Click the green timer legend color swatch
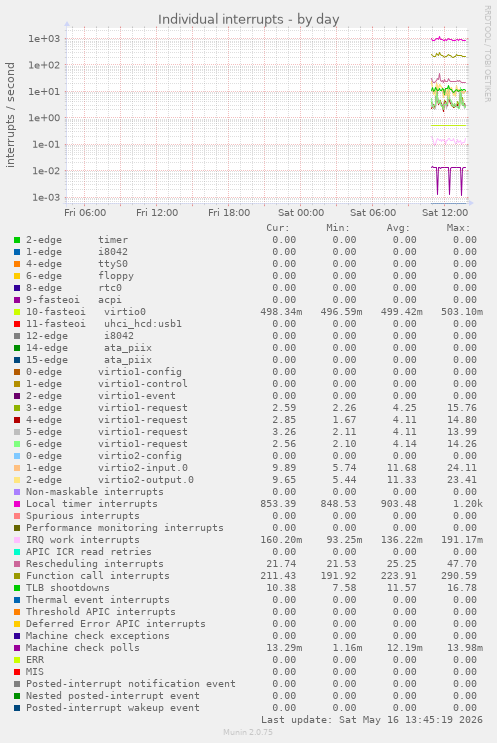 pos(17,240)
